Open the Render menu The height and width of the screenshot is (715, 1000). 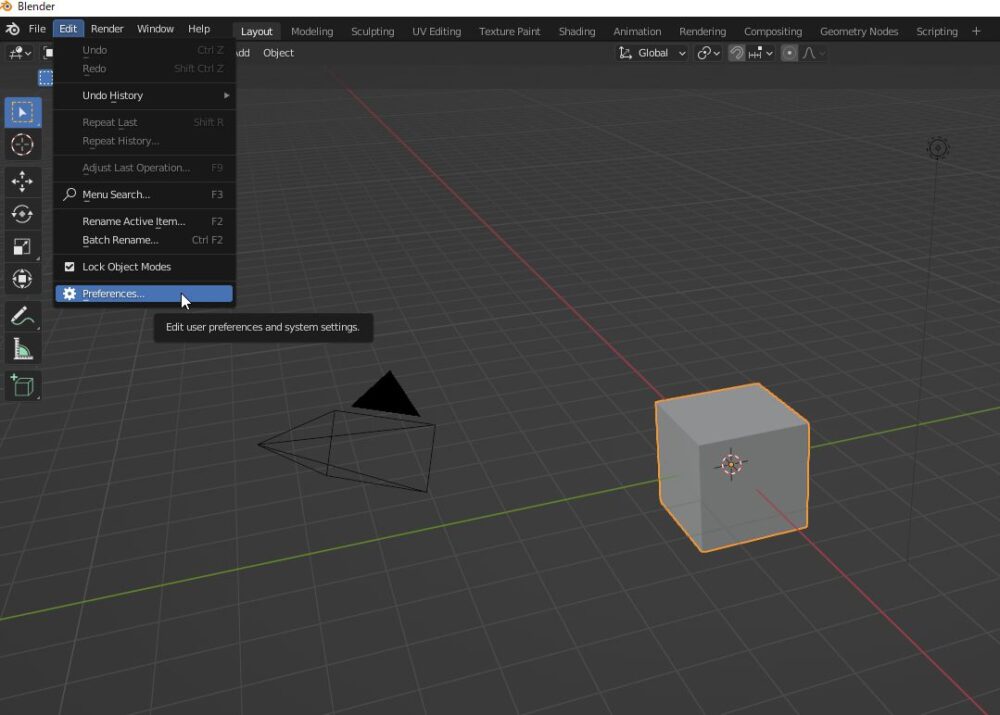point(107,29)
